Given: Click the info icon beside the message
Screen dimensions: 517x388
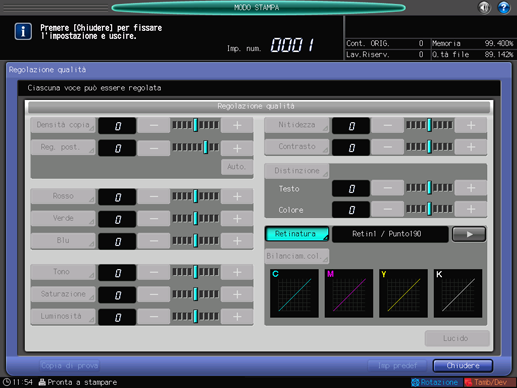Looking at the screenshot, I should [23, 31].
